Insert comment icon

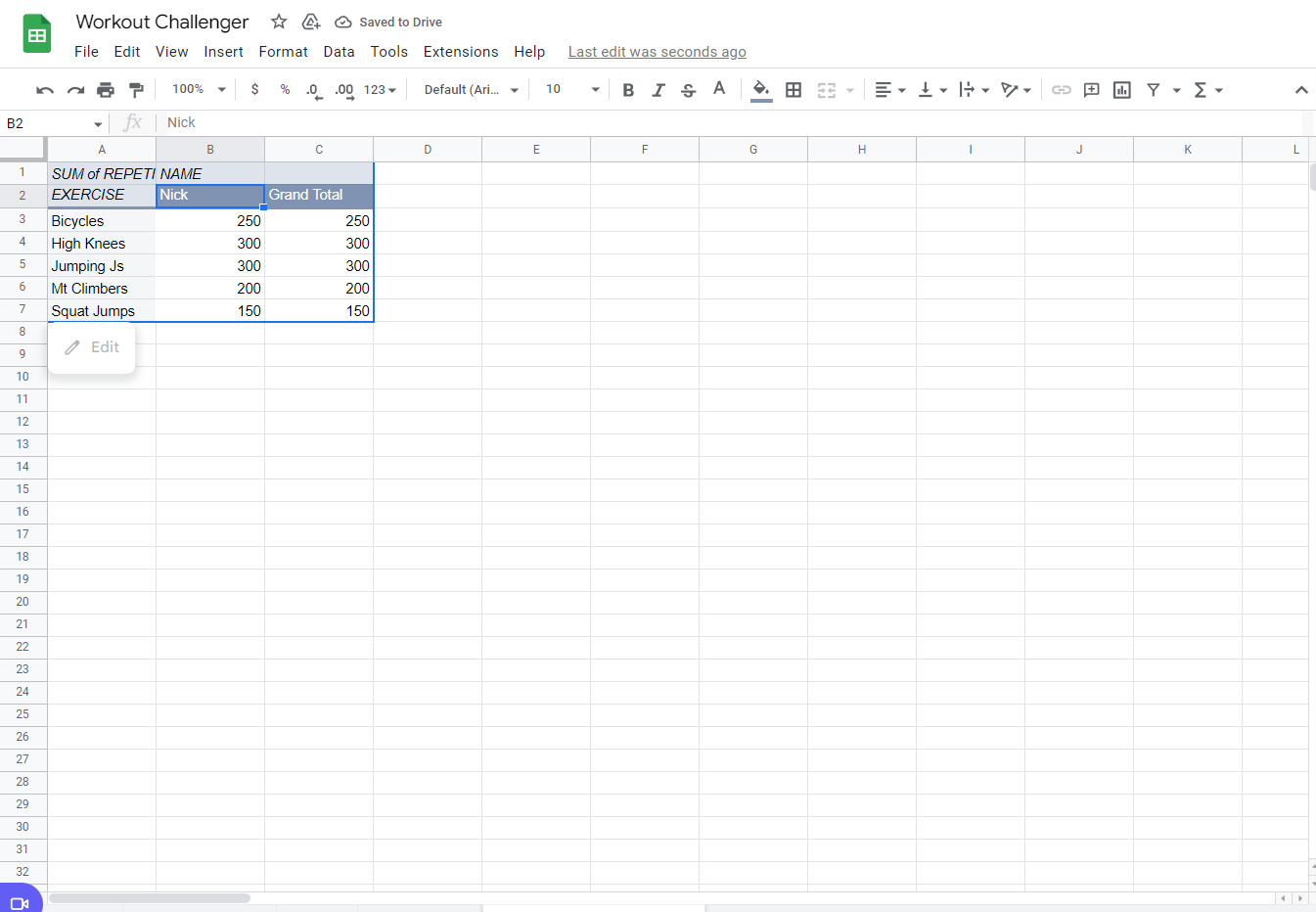1092,90
